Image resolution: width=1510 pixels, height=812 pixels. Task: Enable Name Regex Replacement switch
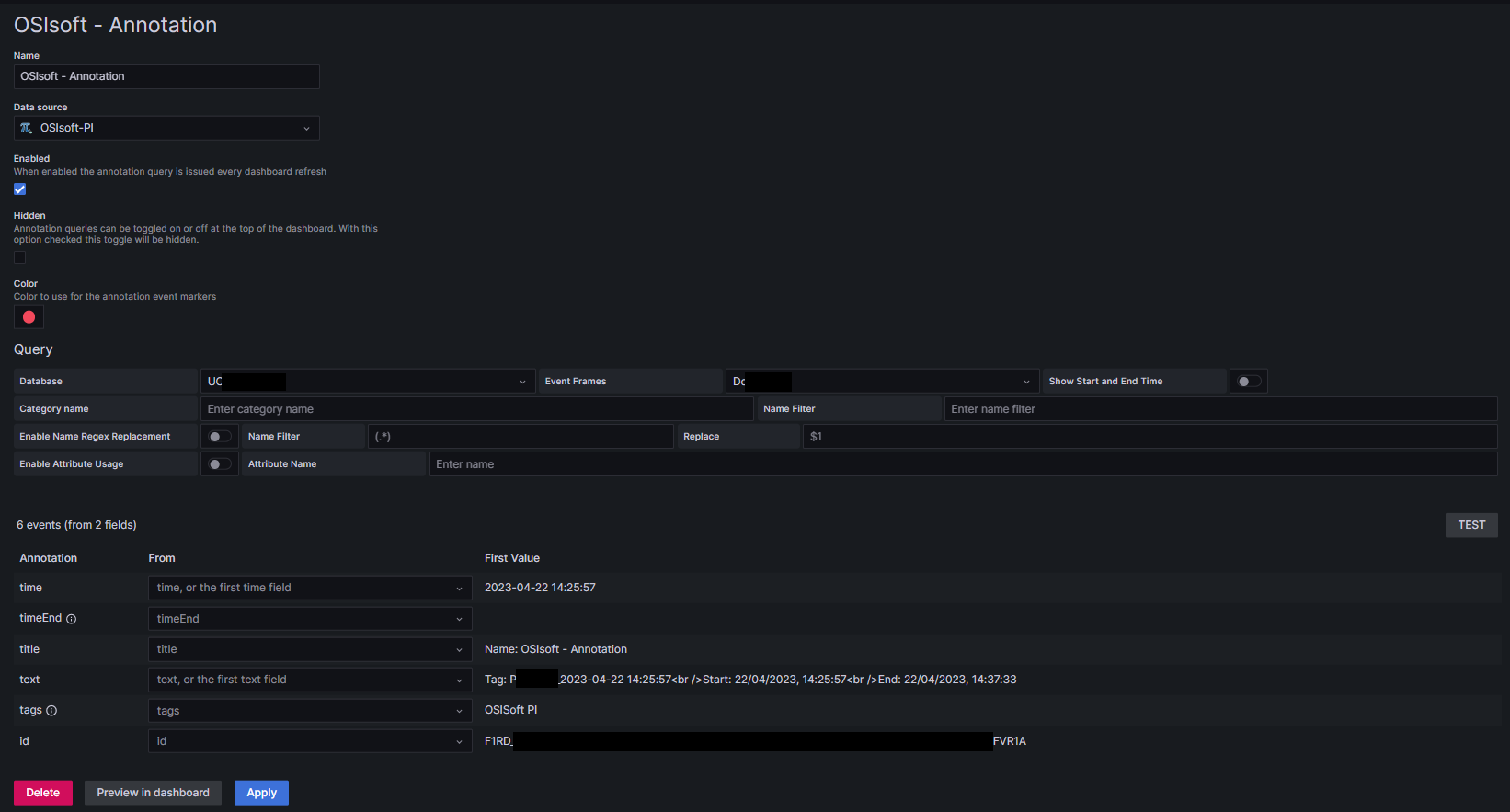tap(220, 437)
